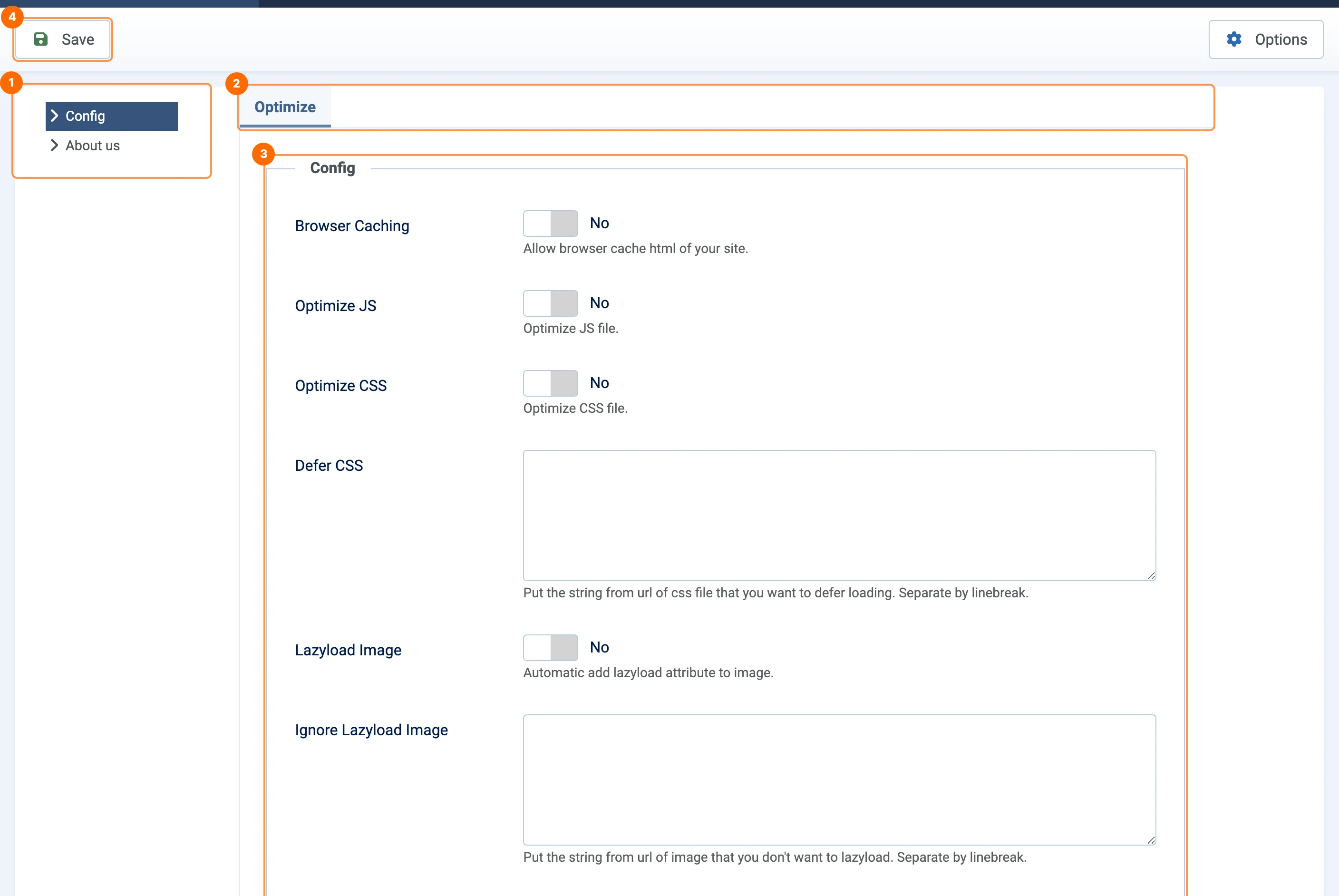Click the Defer CSS help text about linebreak
This screenshot has width=1339, height=896.
coord(775,593)
